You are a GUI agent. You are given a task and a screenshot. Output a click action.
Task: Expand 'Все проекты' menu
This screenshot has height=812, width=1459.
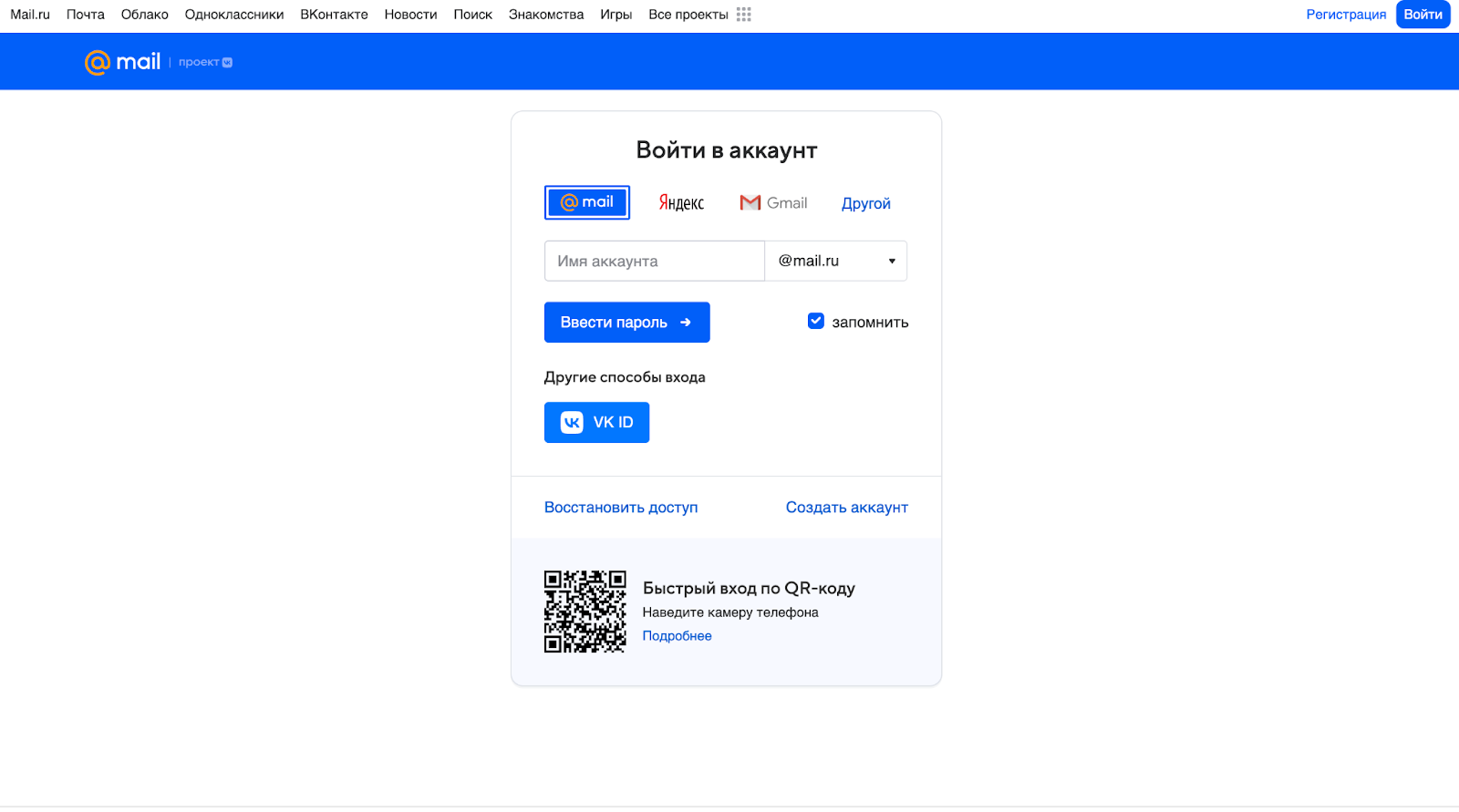pos(688,15)
